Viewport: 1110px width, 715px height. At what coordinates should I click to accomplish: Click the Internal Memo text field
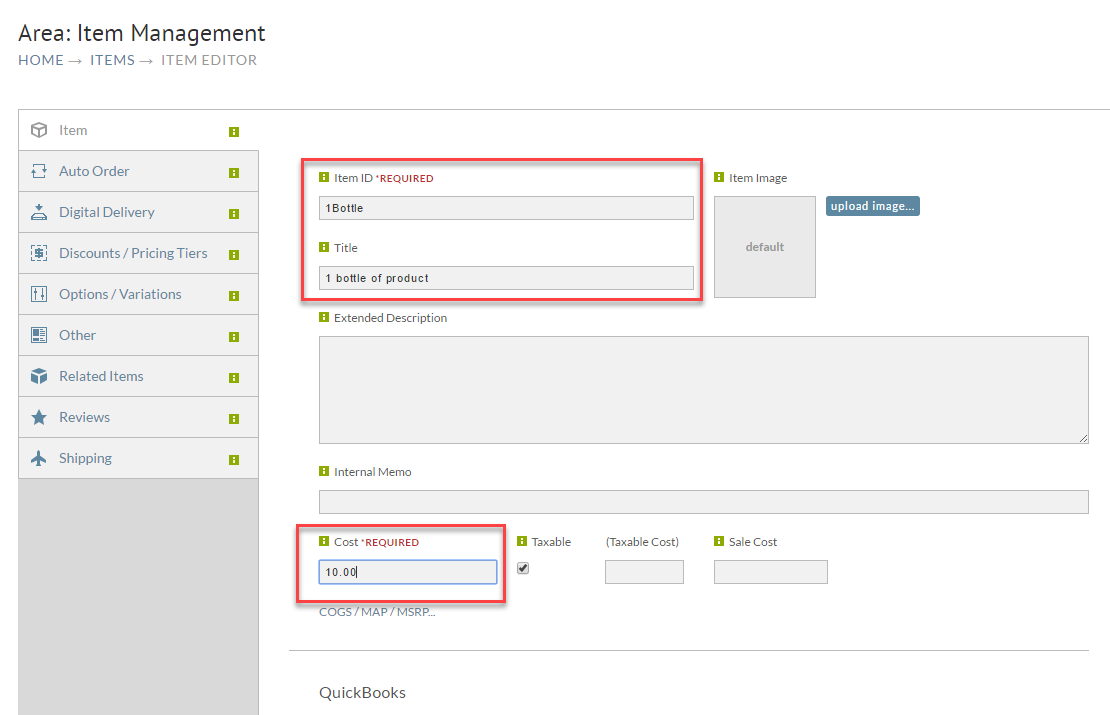704,502
